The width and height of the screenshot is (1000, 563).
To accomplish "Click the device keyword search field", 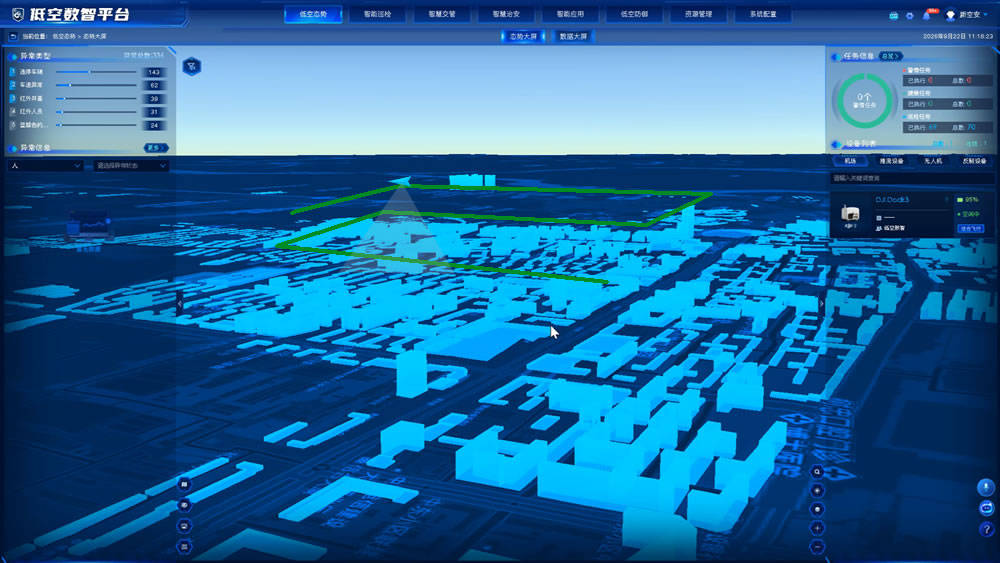I will coord(912,179).
